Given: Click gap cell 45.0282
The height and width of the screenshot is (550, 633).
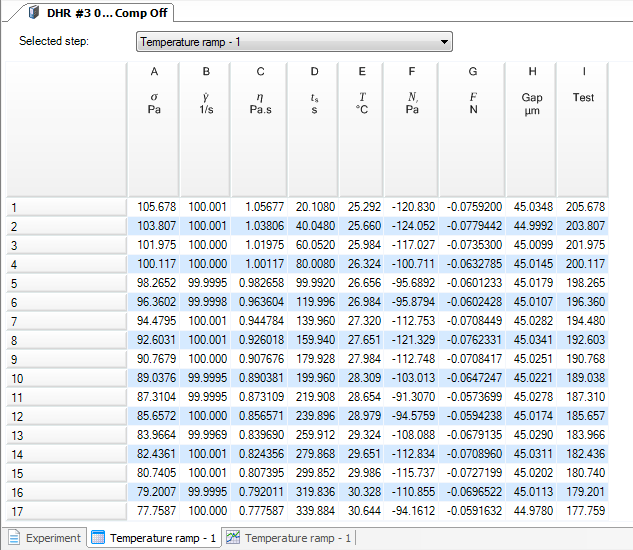Looking at the screenshot, I should coord(532,321).
